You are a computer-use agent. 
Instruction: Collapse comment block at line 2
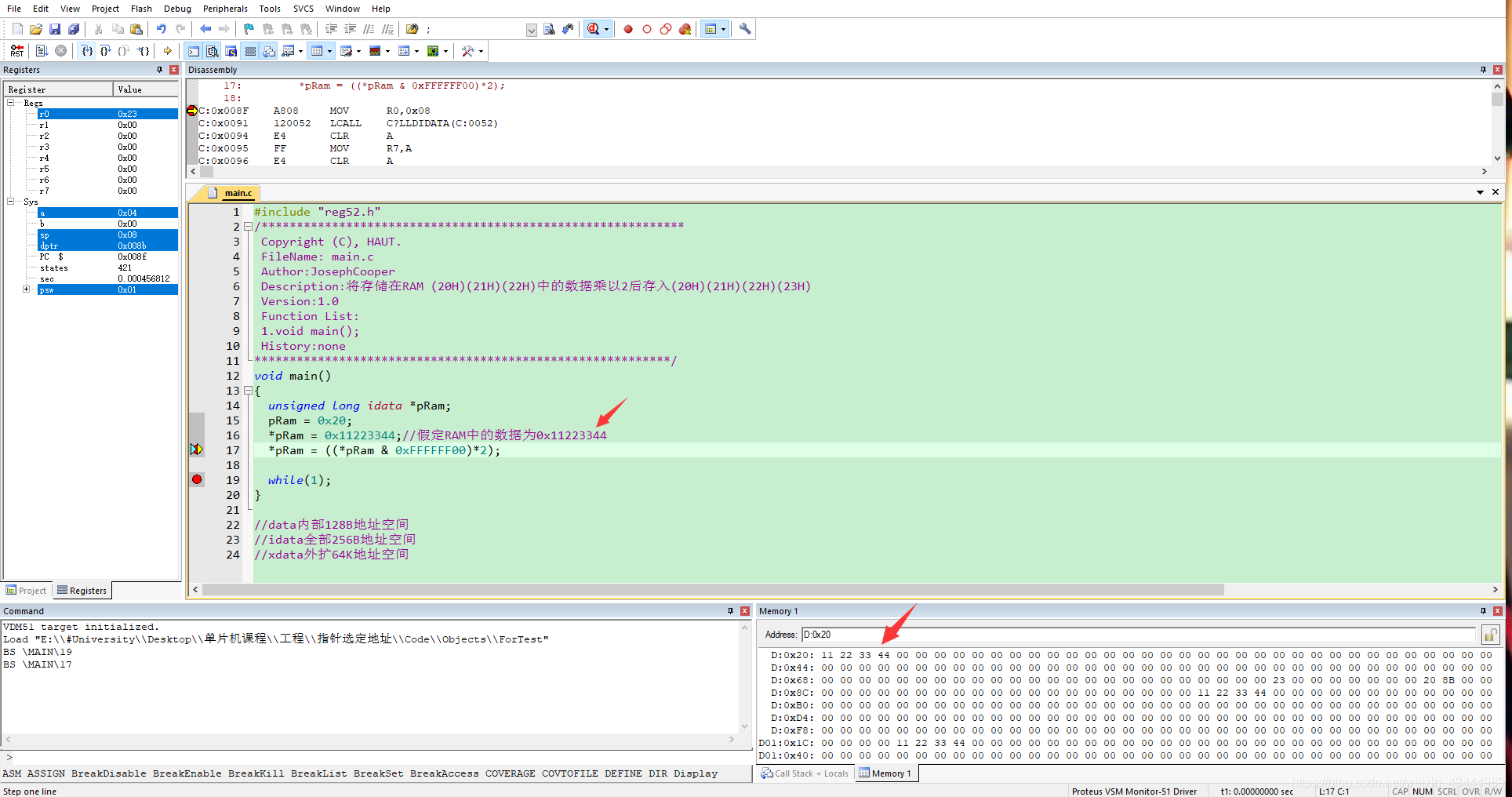pos(248,226)
